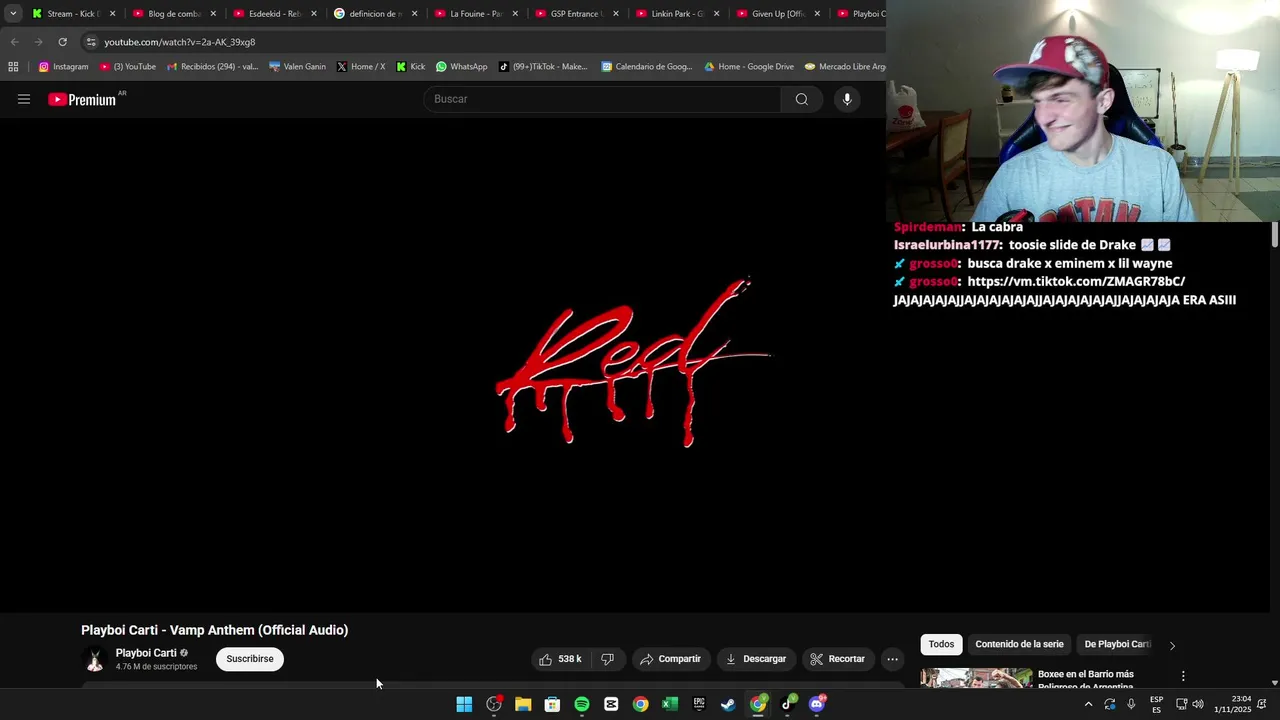Open the Windows Start menu
The width and height of the screenshot is (1280, 720).
click(464, 704)
